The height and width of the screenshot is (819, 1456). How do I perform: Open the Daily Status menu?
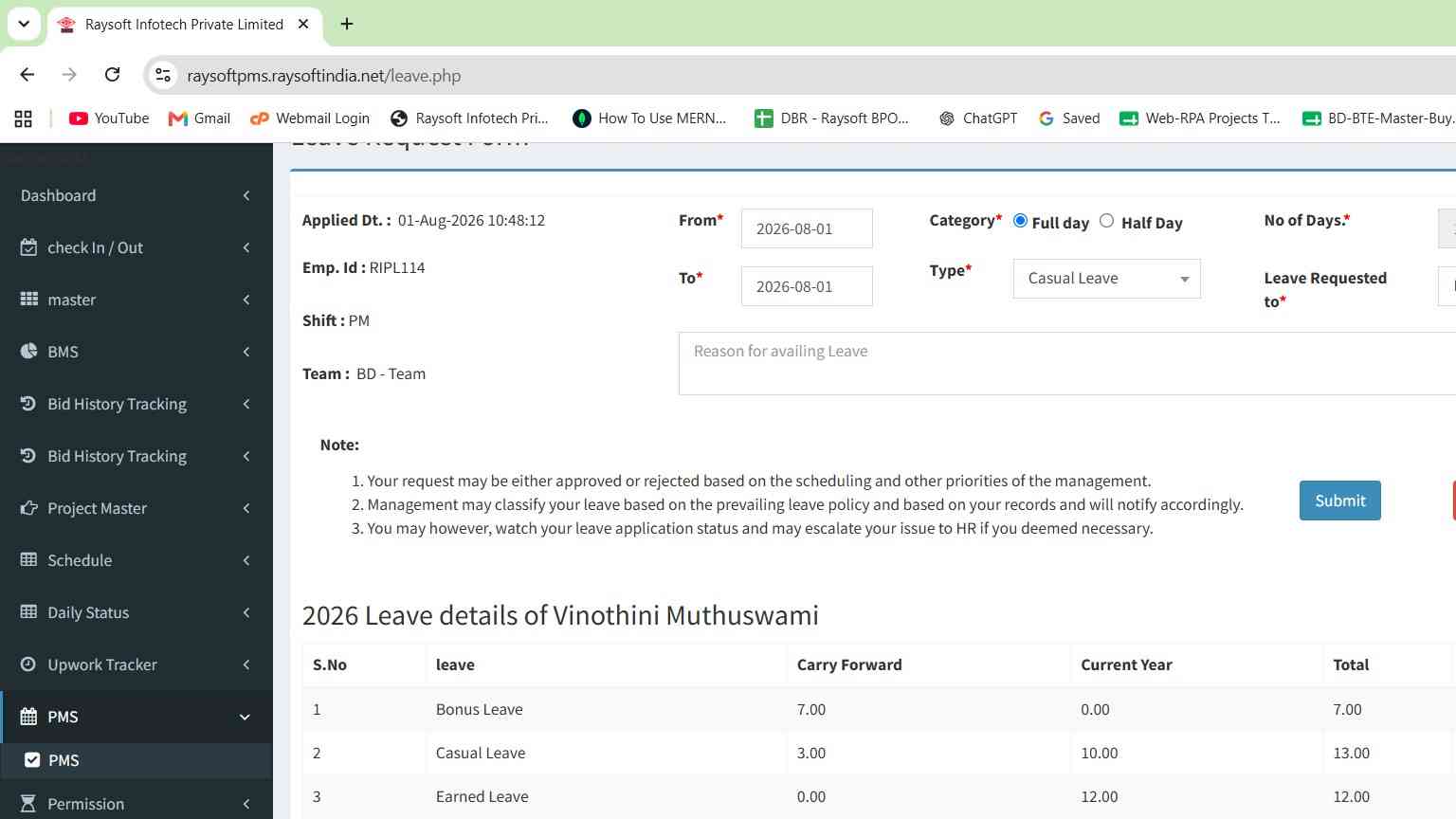pyautogui.click(x=136, y=612)
